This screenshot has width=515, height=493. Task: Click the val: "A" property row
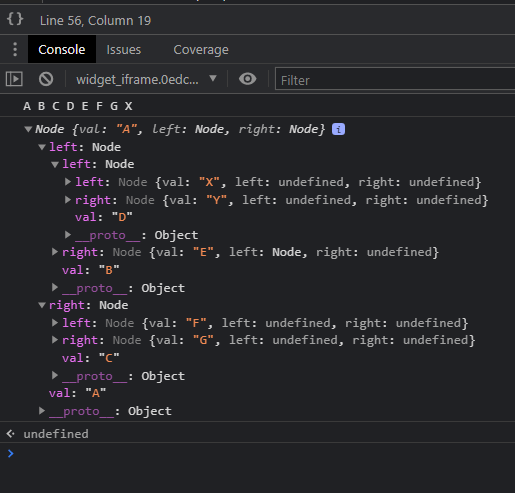point(77,393)
